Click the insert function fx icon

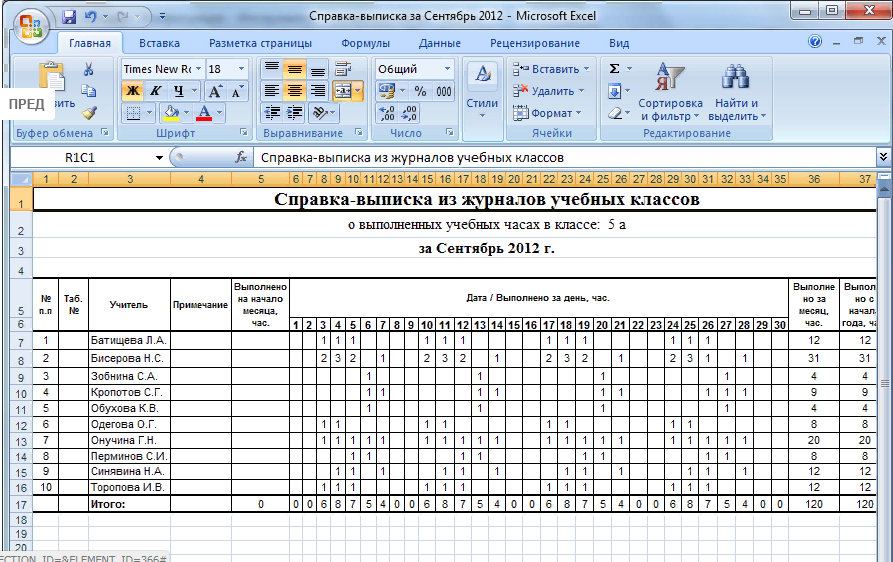[x=240, y=158]
